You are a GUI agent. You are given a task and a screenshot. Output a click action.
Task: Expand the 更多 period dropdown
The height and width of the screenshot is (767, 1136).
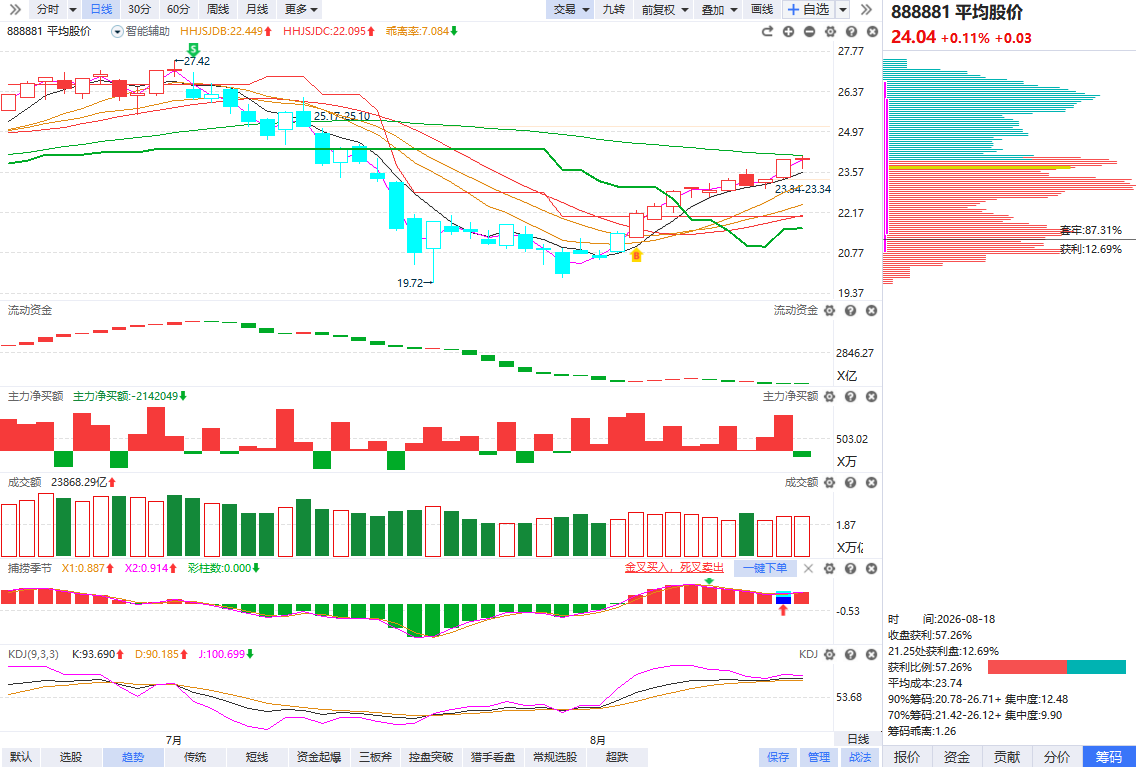[x=301, y=9]
